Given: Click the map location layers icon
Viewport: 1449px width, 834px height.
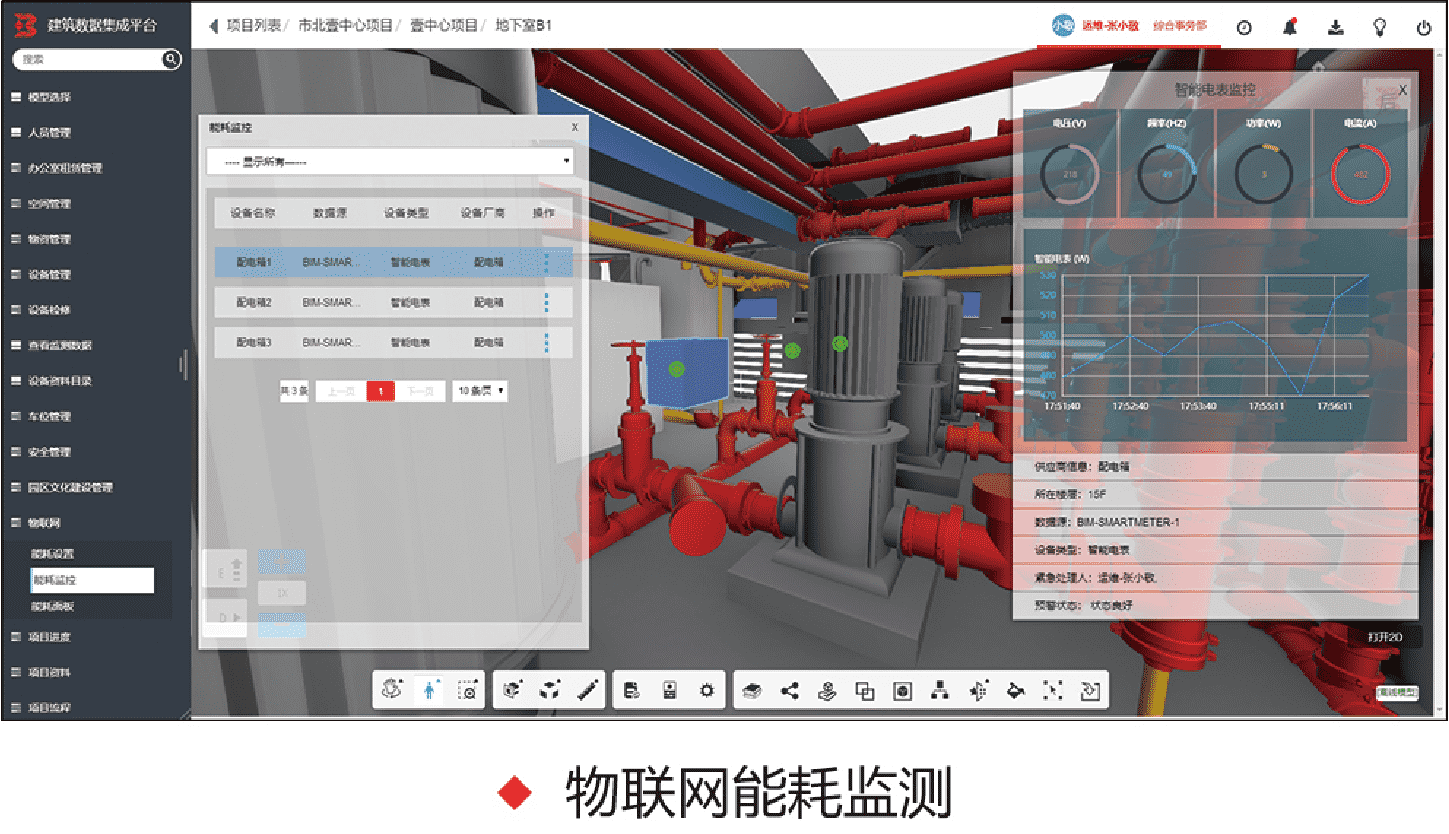Looking at the screenshot, I should 827,690.
